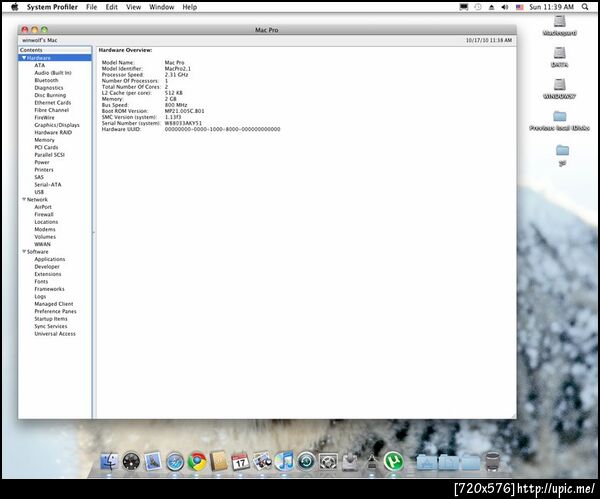600x499 pixels.
Task: Select Graphics/Displays in the sidebar
Action: pos(57,125)
